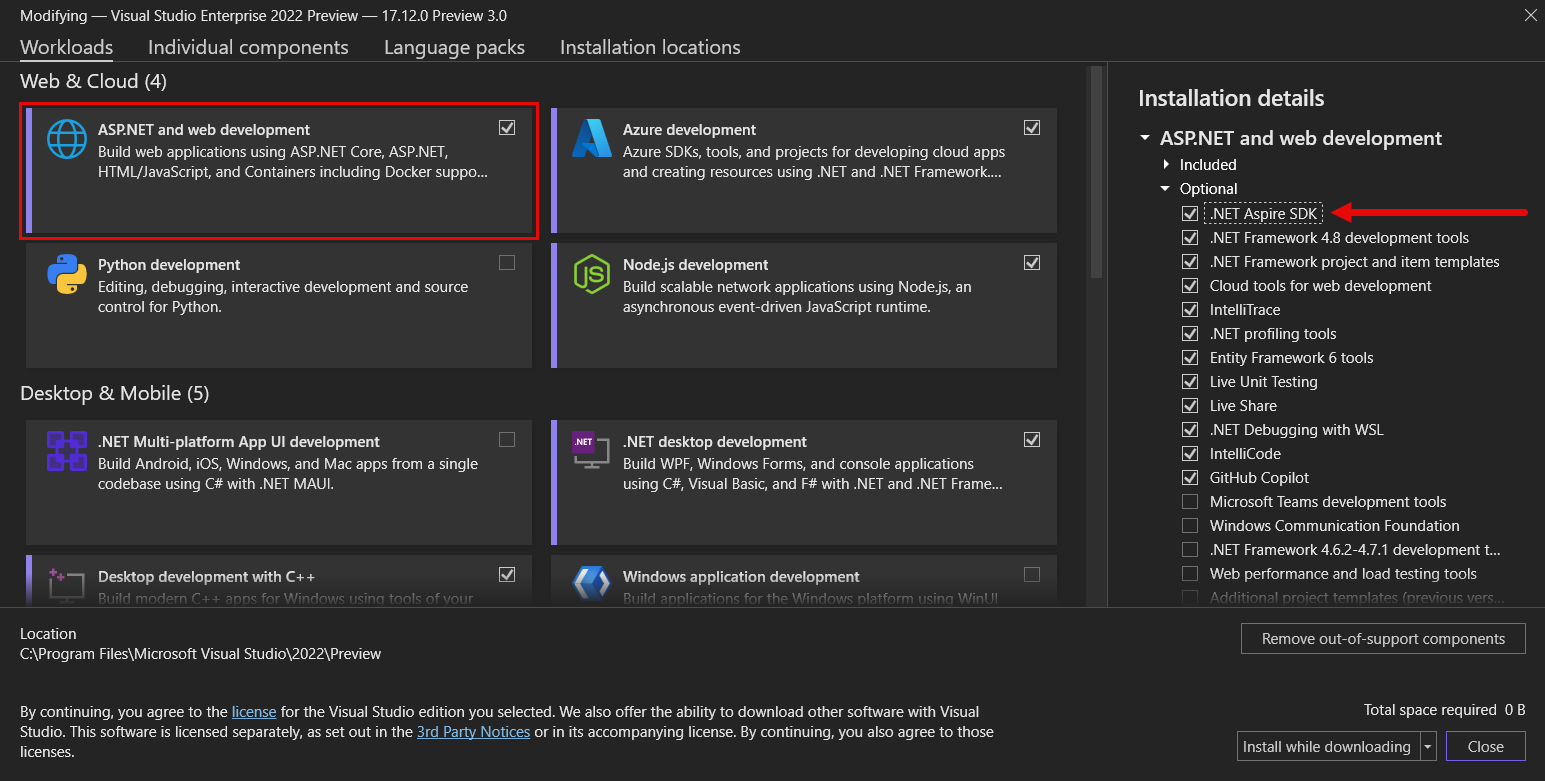Uncheck the Node.js development workload
Image resolution: width=1545 pixels, height=781 pixels.
1032,263
